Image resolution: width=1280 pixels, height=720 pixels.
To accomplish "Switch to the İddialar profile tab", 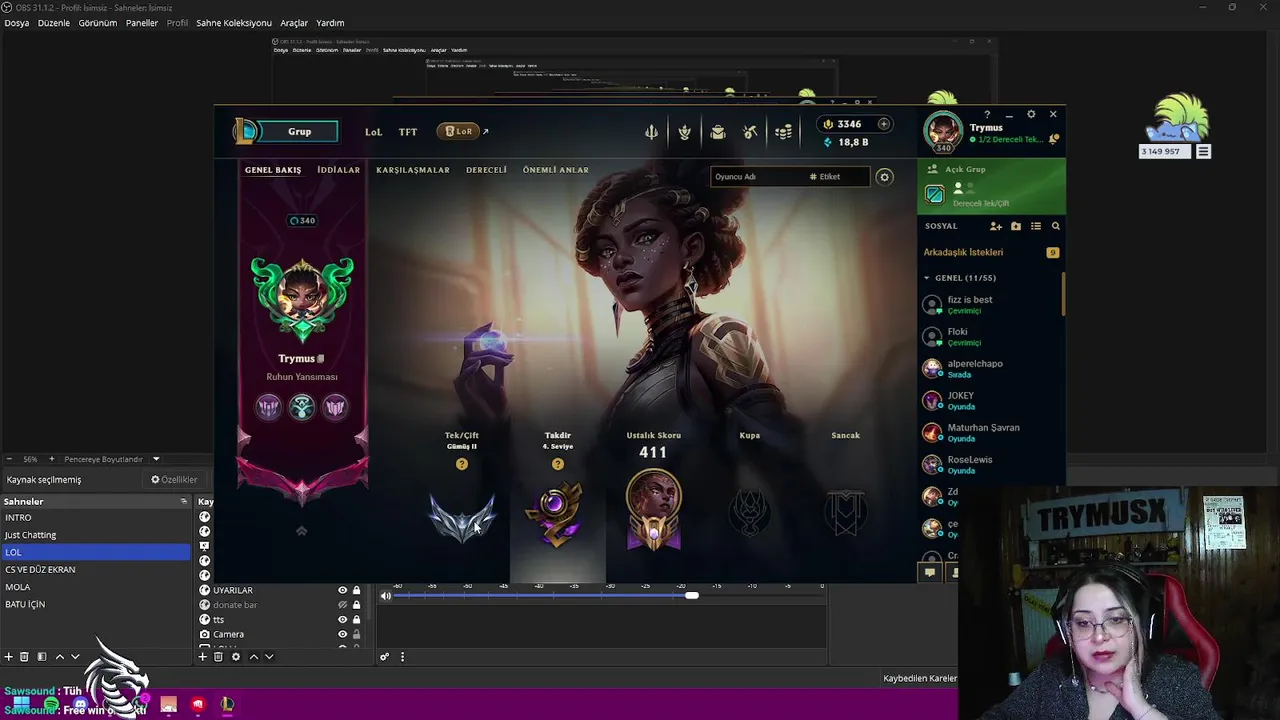I will coord(338,170).
